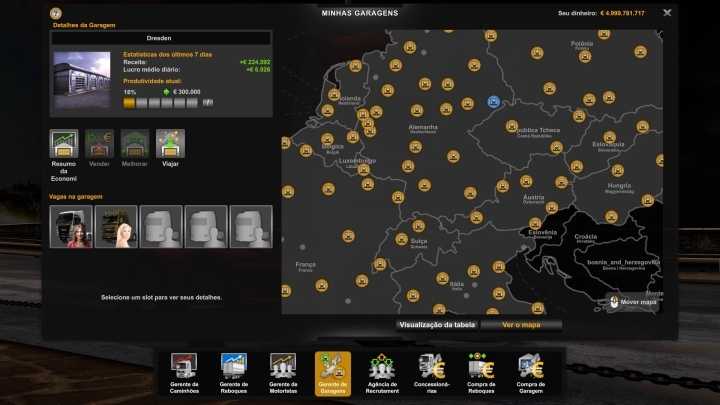Click garage marker beside República Tcheca label
Screen dimensions: 720x405
(x=512, y=126)
